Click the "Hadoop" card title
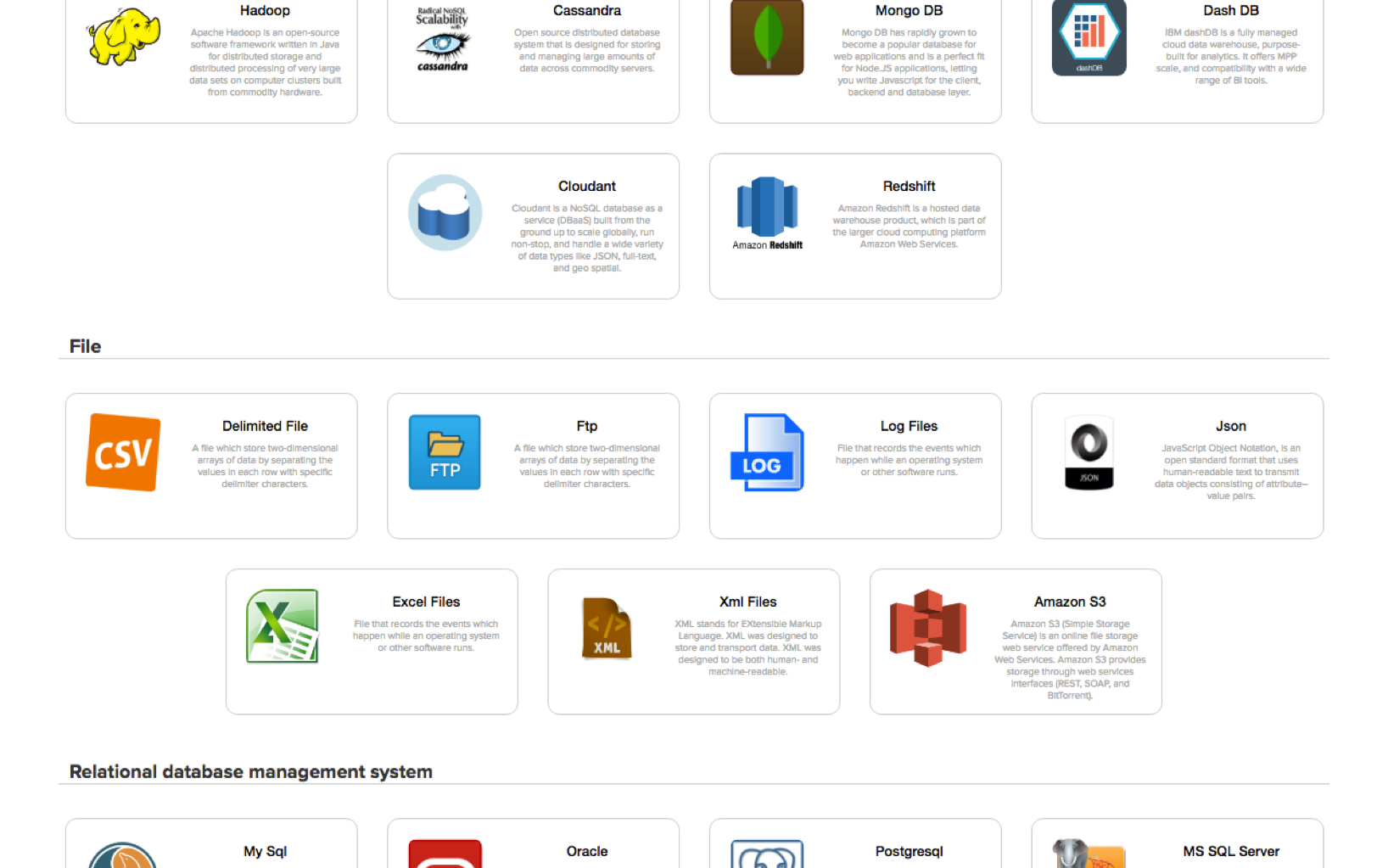The height and width of the screenshot is (868, 1388). (265, 10)
